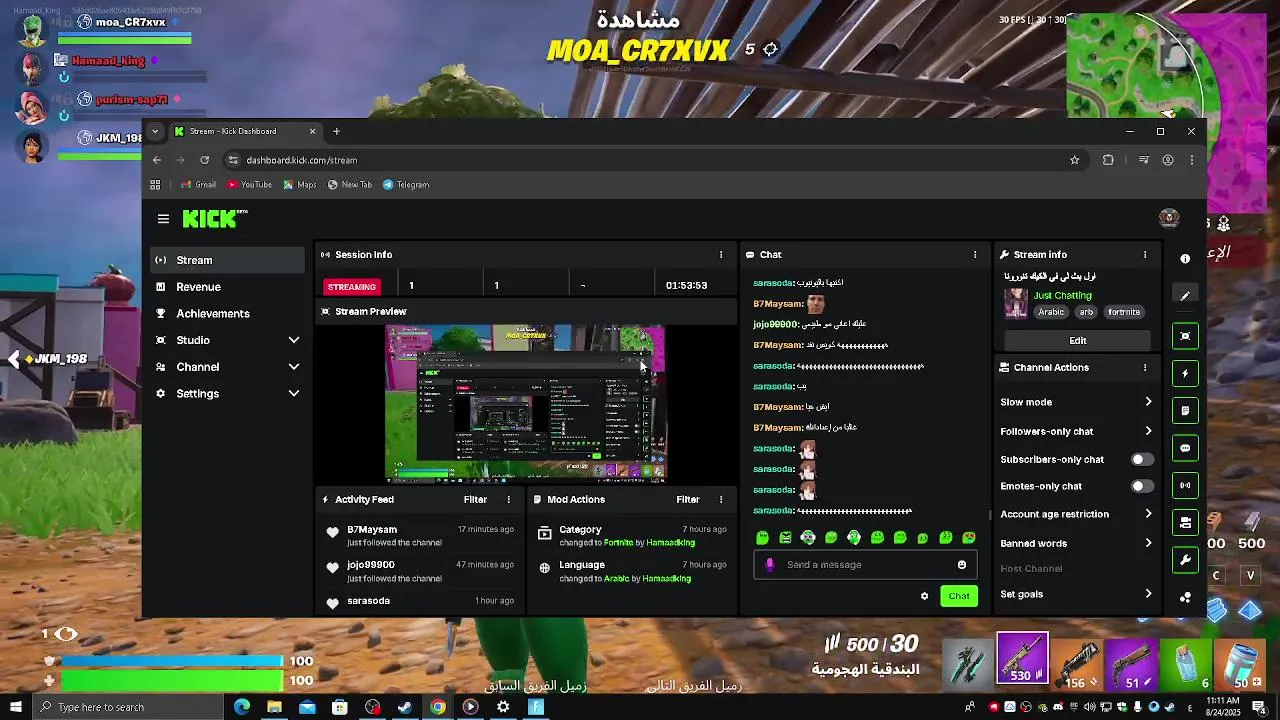
Task: Toggle the broadcast signal widget icon
Action: (x=1185, y=485)
